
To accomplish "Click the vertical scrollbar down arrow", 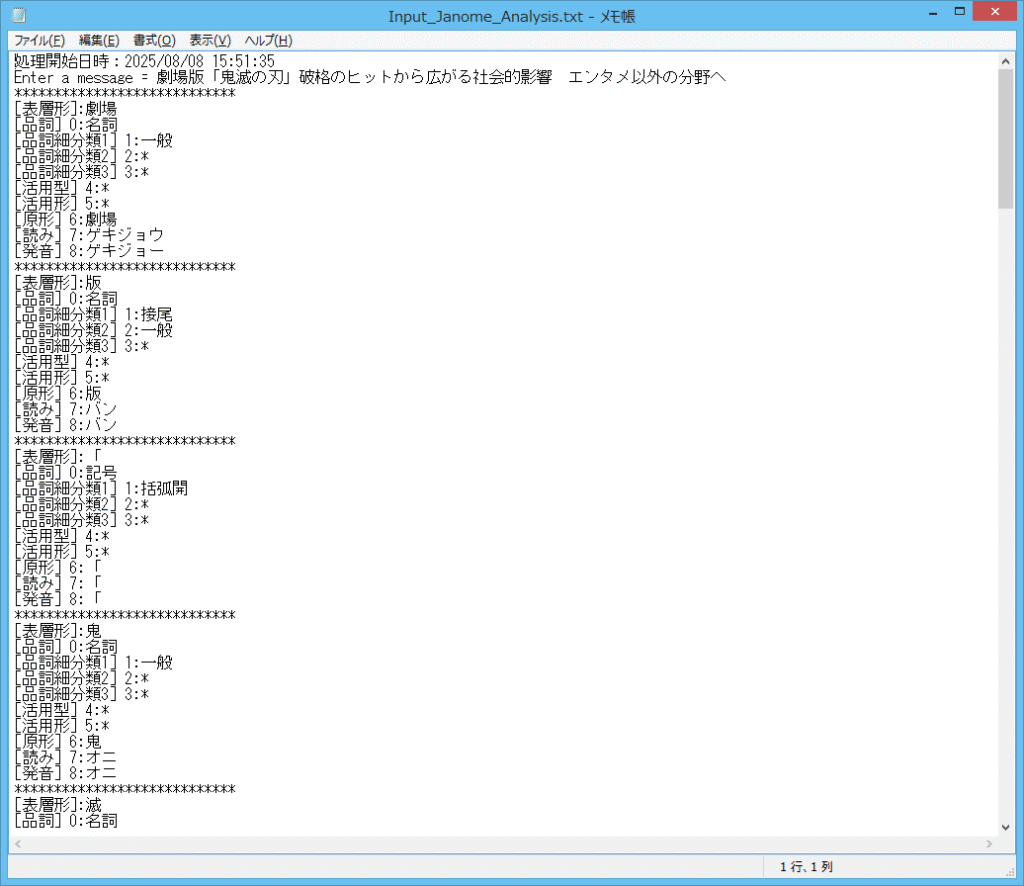I will click(x=1005, y=827).
